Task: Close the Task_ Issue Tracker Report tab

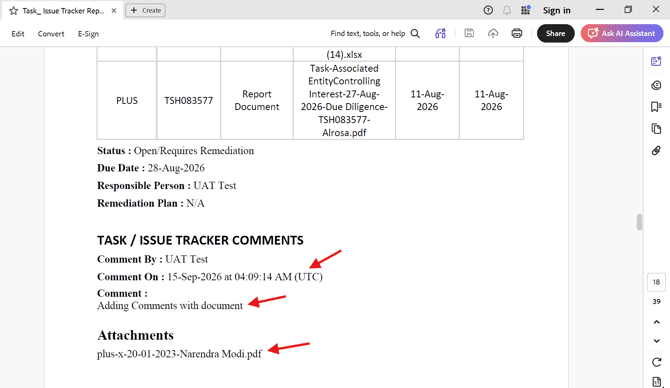Action: pos(114,11)
